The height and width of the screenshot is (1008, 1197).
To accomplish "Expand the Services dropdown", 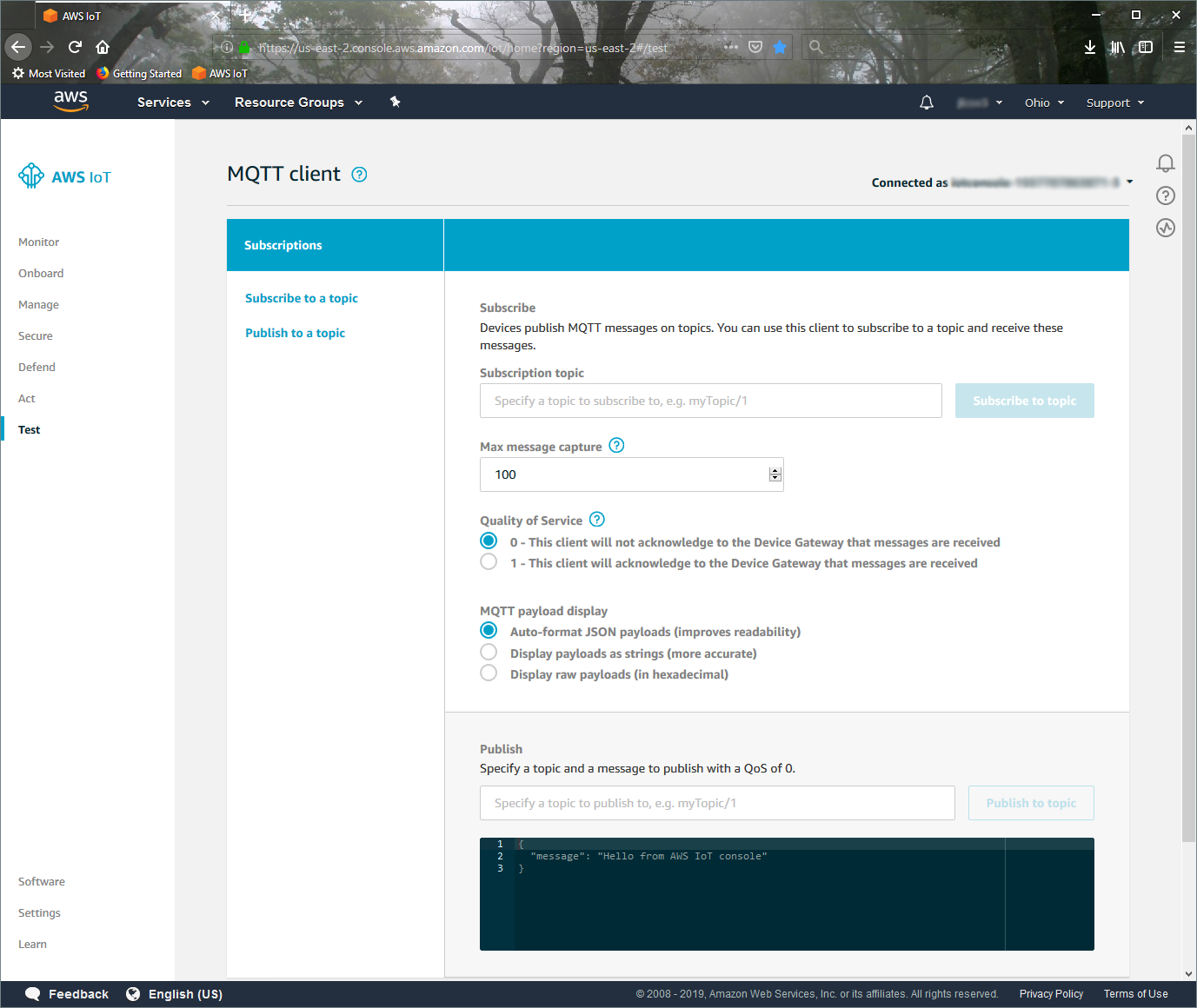I will click(174, 102).
